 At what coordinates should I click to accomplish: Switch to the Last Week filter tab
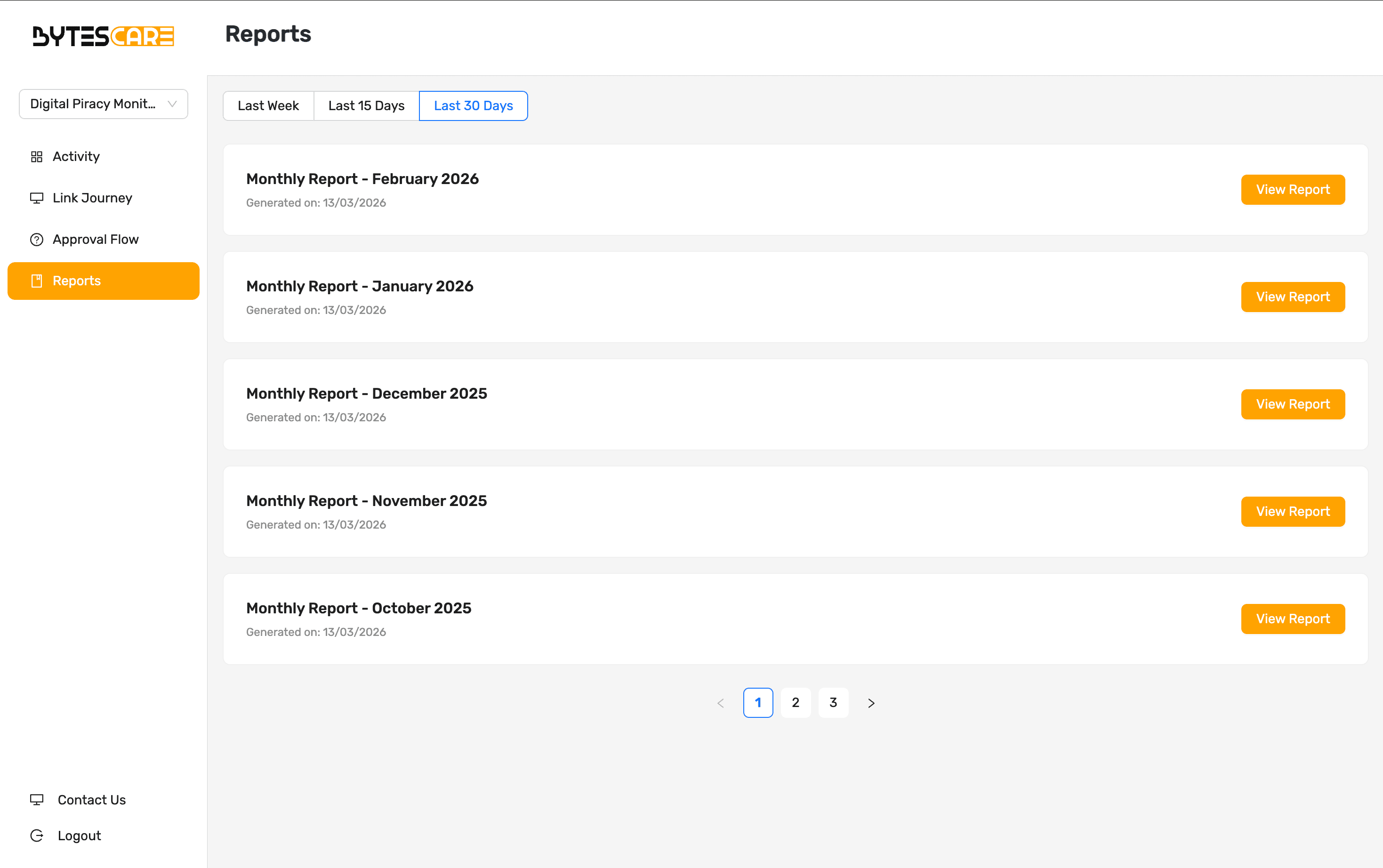coord(268,105)
